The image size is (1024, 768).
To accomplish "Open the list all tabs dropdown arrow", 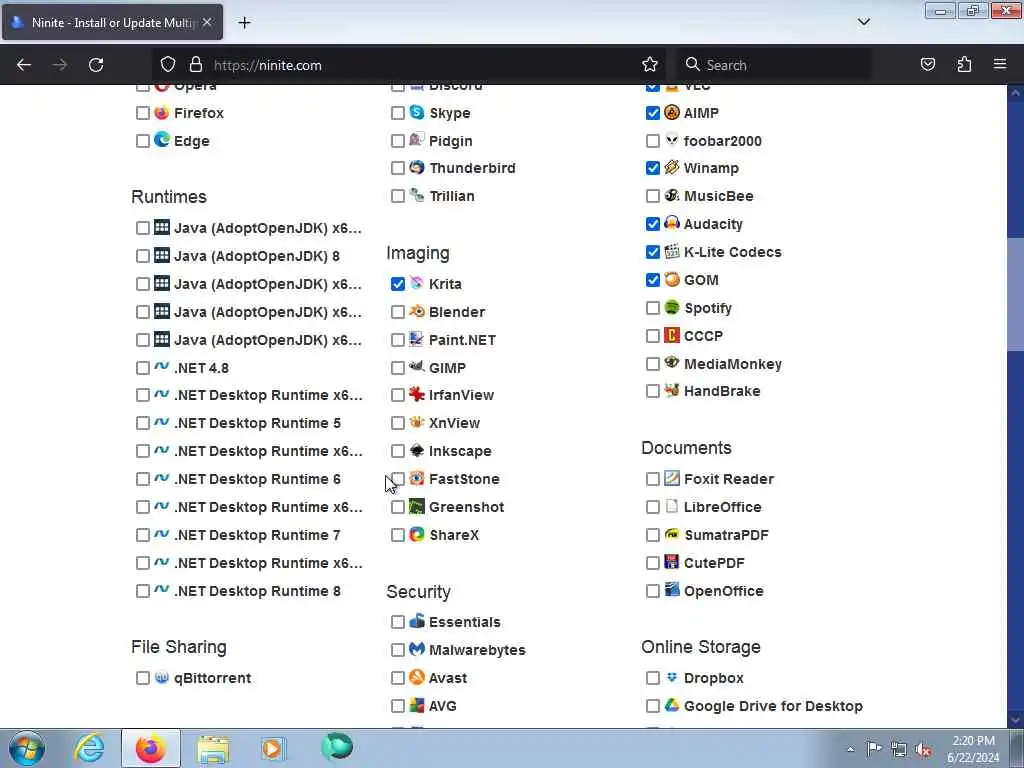I will click(x=863, y=22).
